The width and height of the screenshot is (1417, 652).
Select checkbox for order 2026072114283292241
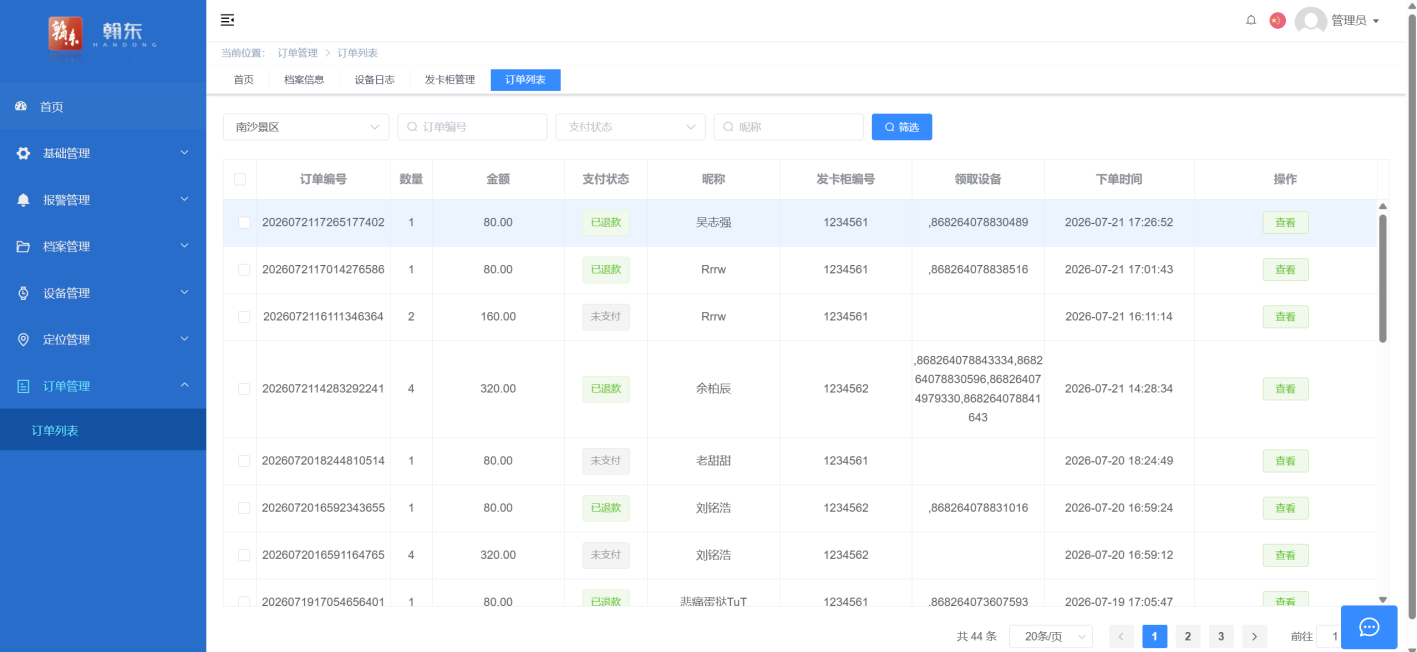pyautogui.click(x=244, y=389)
